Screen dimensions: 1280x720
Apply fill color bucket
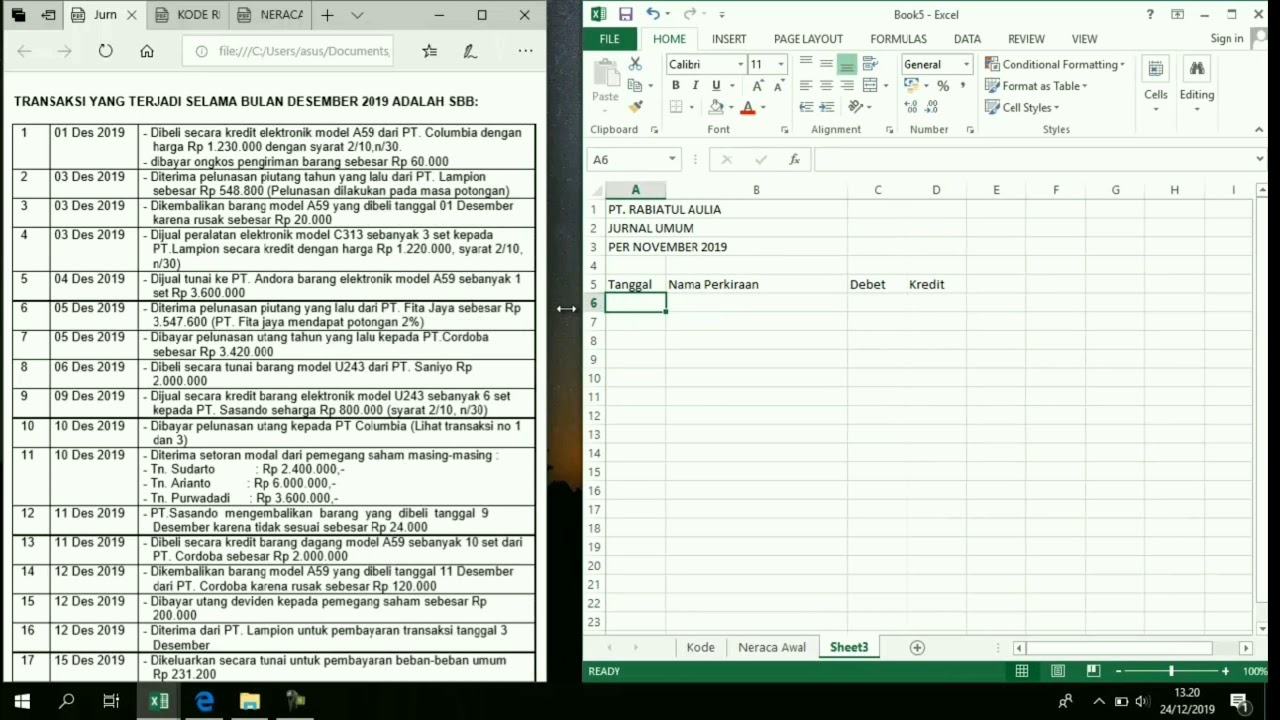[x=716, y=107]
